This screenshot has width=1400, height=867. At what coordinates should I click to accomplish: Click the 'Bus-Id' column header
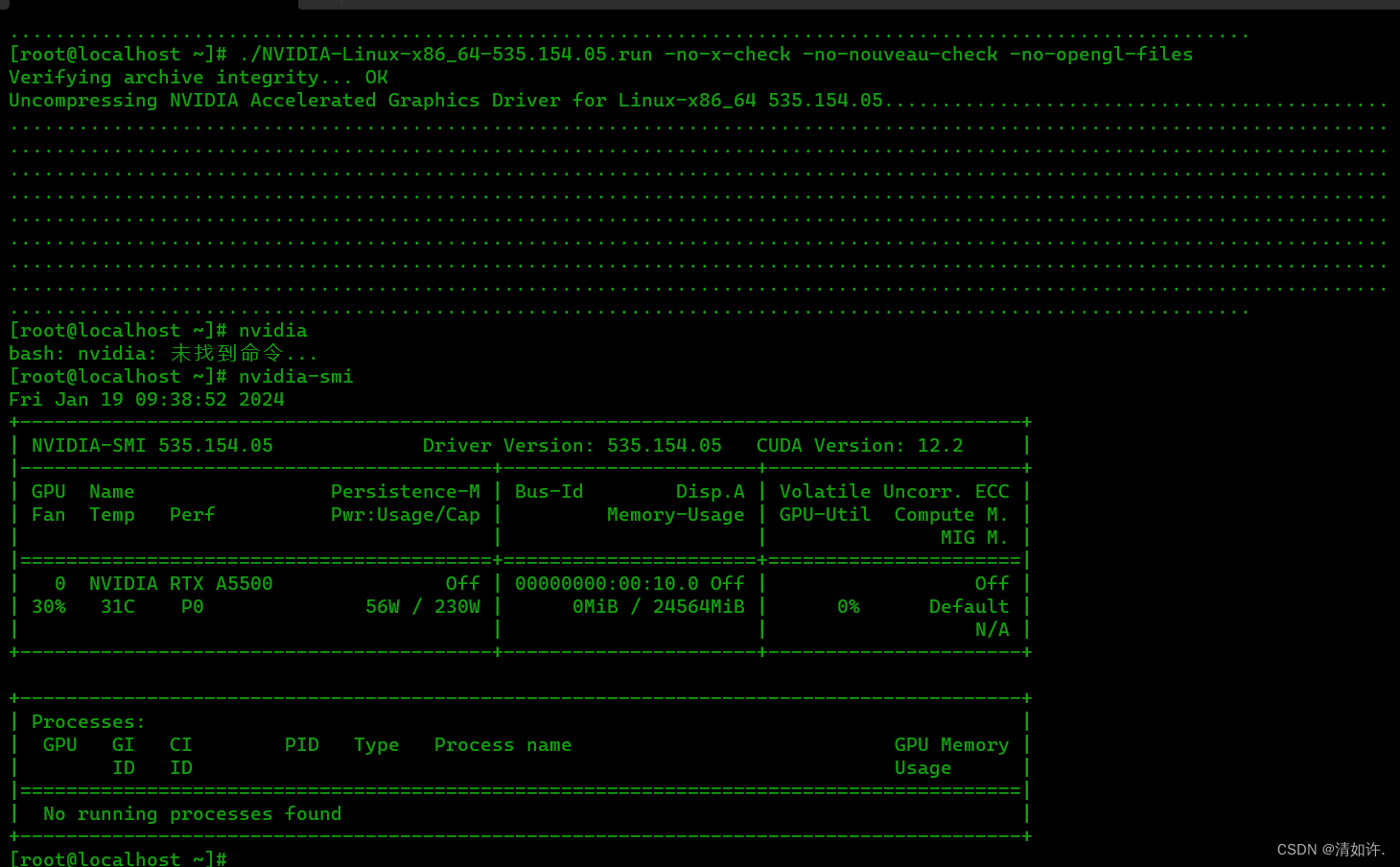tap(549, 492)
